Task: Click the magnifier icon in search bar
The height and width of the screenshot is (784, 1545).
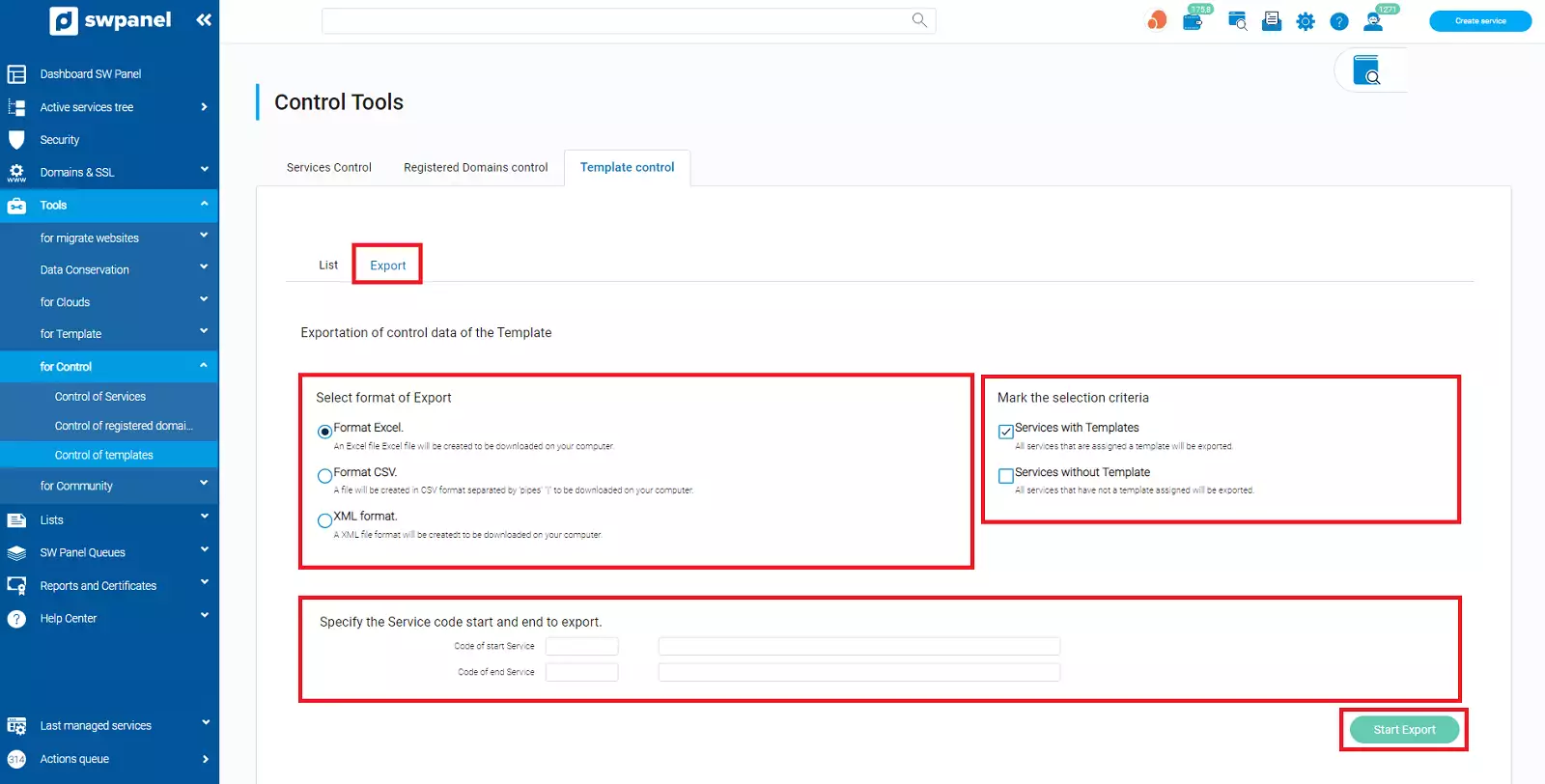Action: 919,20
